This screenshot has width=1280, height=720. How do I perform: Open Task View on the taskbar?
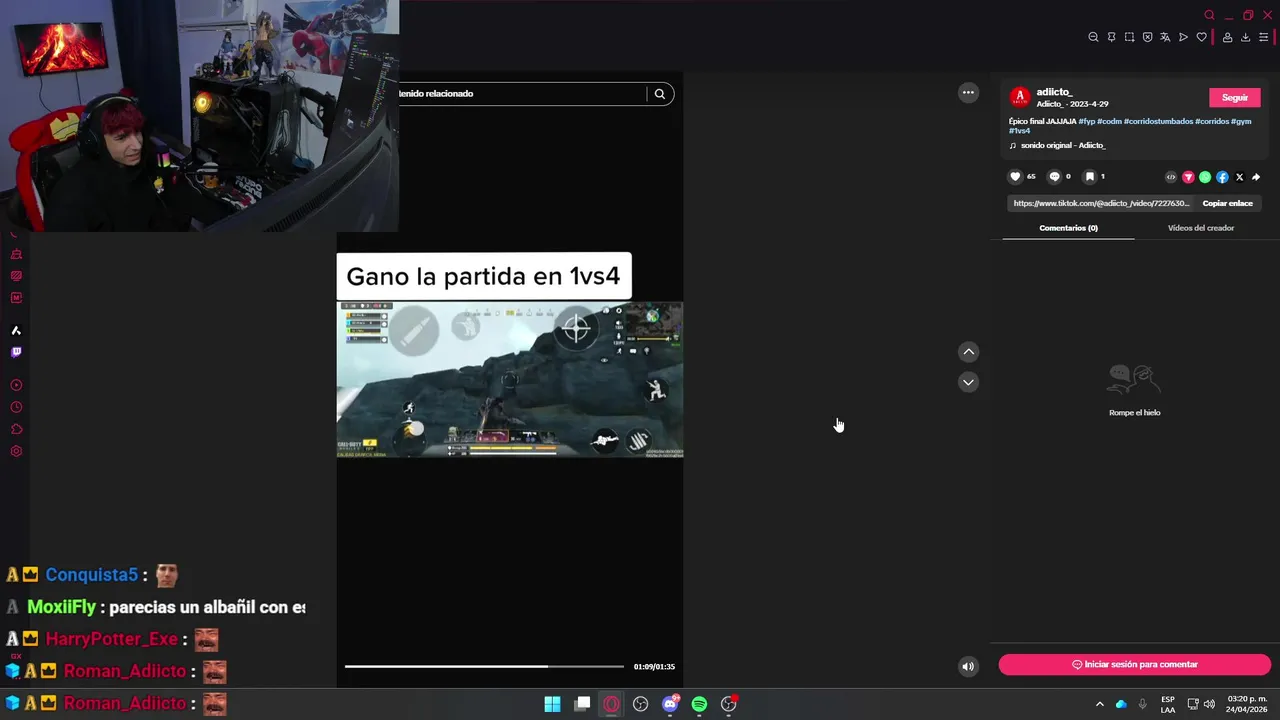pyautogui.click(x=582, y=704)
